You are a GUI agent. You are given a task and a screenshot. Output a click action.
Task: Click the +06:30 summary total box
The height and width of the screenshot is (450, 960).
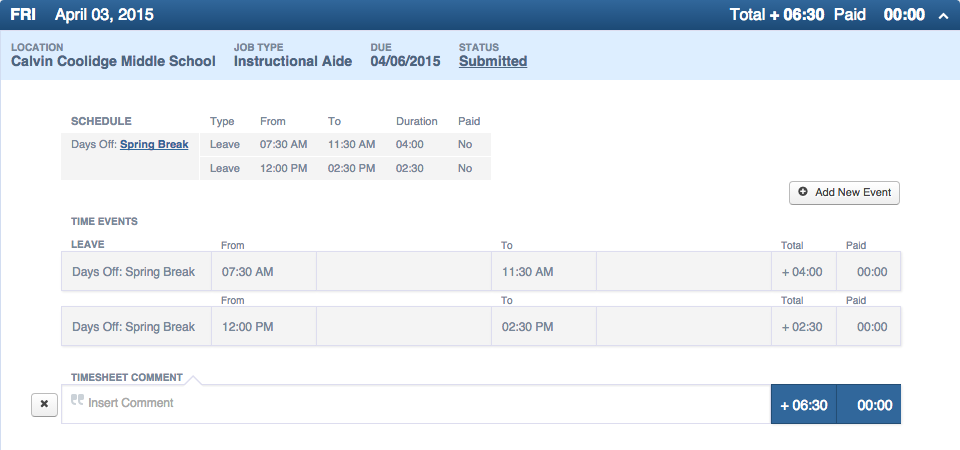click(x=803, y=405)
